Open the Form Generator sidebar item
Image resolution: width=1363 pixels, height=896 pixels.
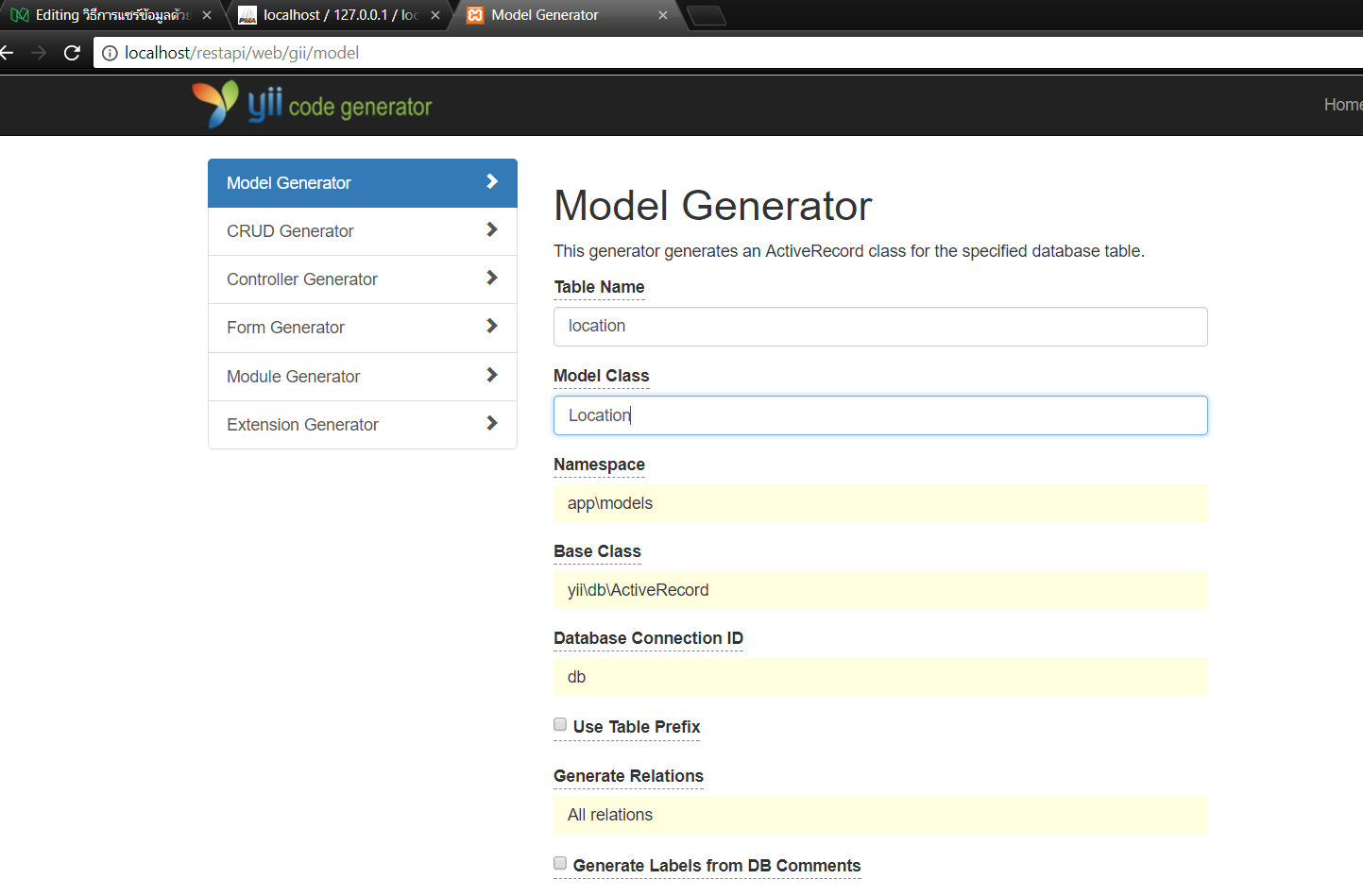click(363, 328)
